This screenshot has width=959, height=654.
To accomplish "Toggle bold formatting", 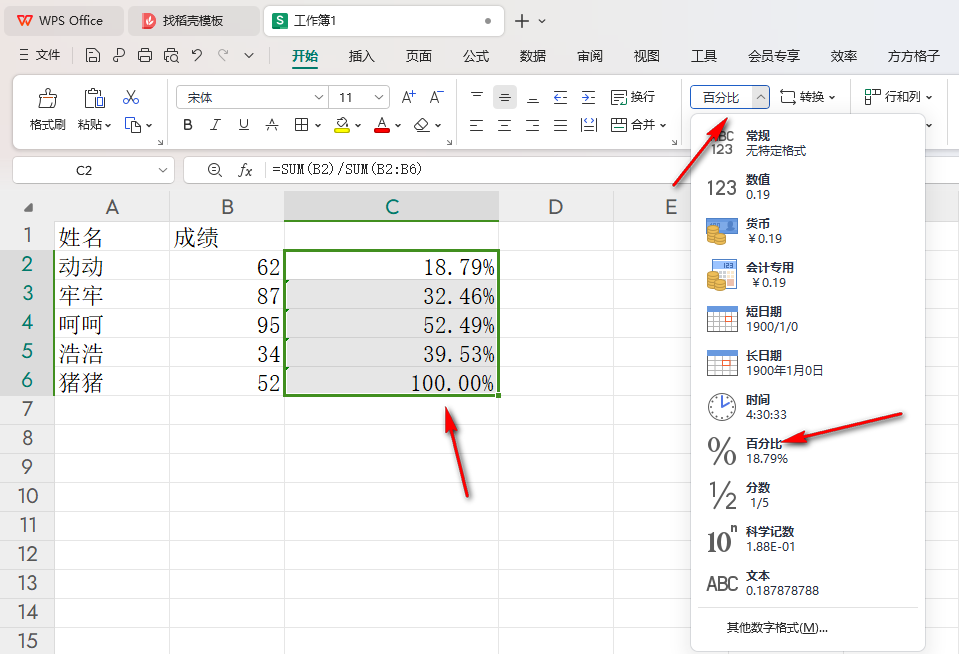I will pos(188,125).
